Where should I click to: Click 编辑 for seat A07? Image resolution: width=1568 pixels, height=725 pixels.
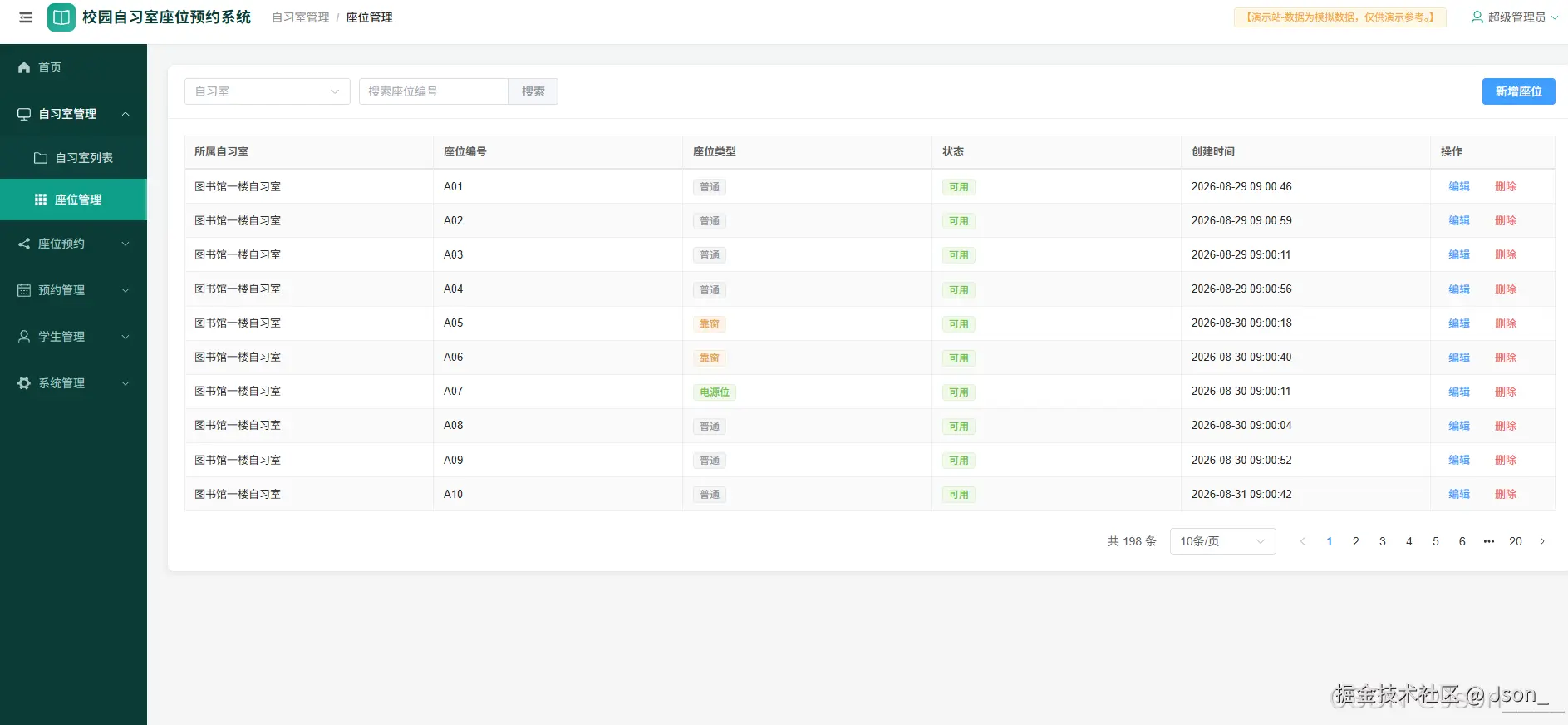tap(1459, 392)
